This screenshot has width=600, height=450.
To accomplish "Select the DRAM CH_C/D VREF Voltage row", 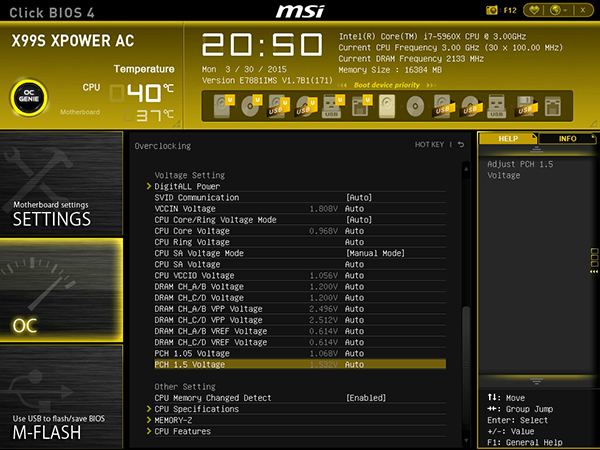I will [x=300, y=342].
